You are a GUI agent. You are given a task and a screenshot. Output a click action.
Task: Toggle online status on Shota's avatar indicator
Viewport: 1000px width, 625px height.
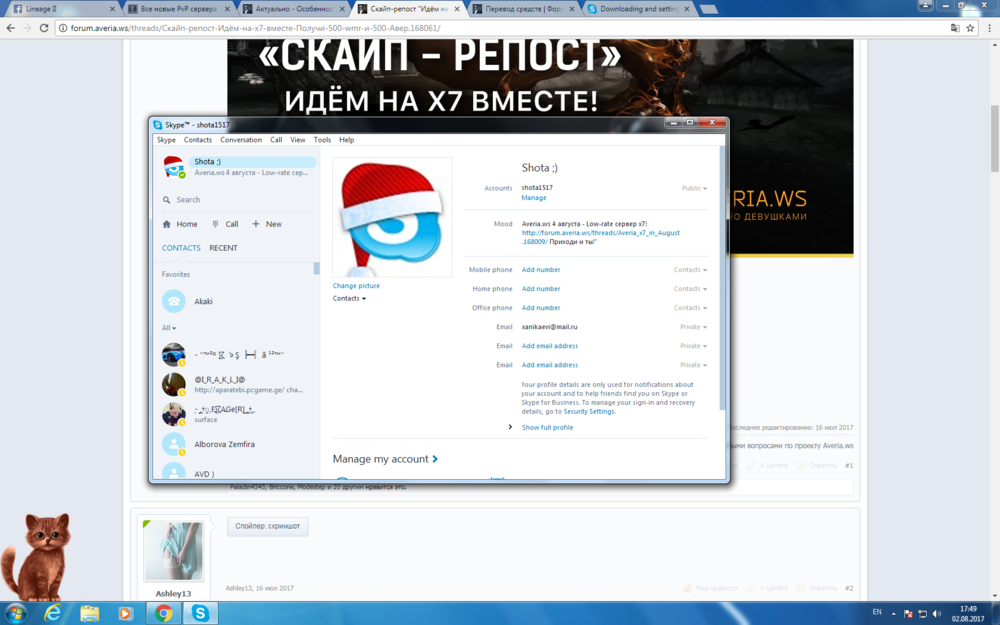click(x=181, y=176)
